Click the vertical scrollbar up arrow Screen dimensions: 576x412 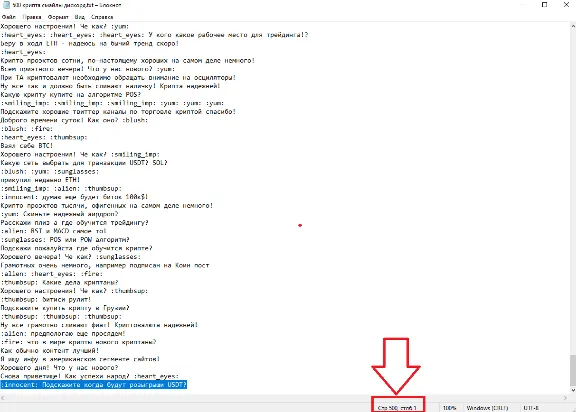coord(573,26)
